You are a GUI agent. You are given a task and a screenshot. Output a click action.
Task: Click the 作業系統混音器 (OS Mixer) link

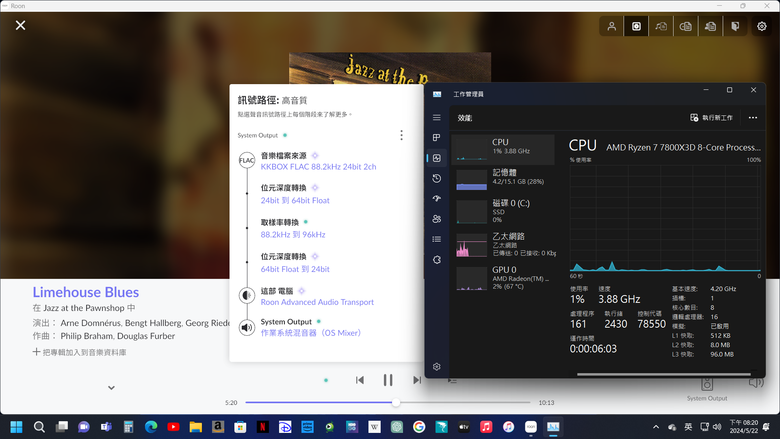point(311,333)
